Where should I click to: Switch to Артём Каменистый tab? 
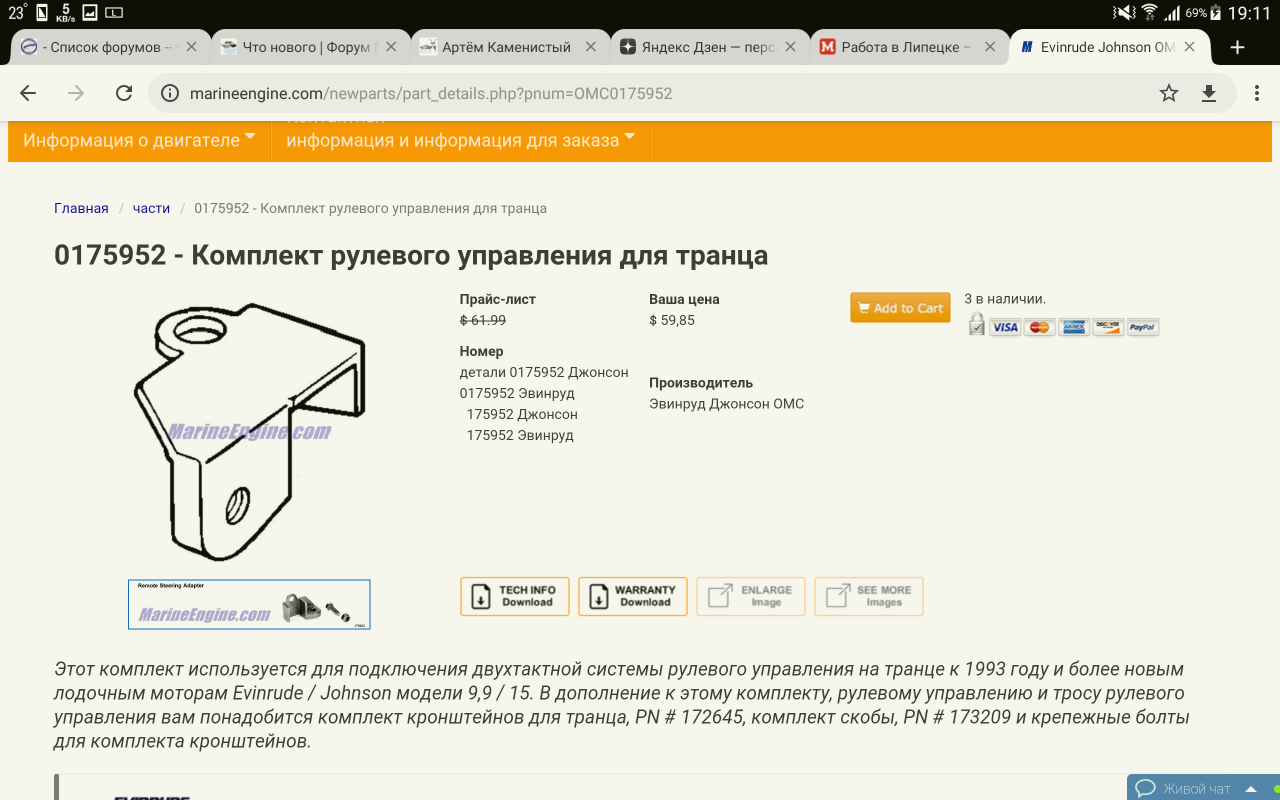[505, 47]
